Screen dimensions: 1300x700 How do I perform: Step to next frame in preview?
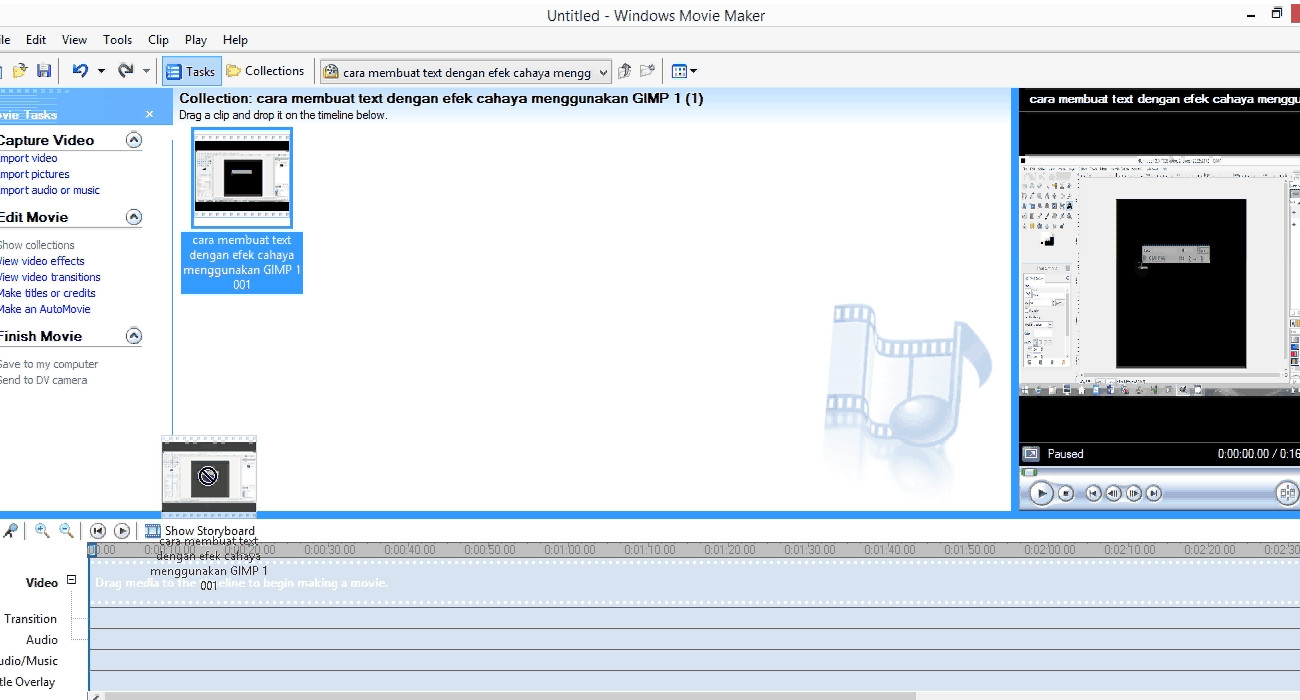(x=1134, y=493)
